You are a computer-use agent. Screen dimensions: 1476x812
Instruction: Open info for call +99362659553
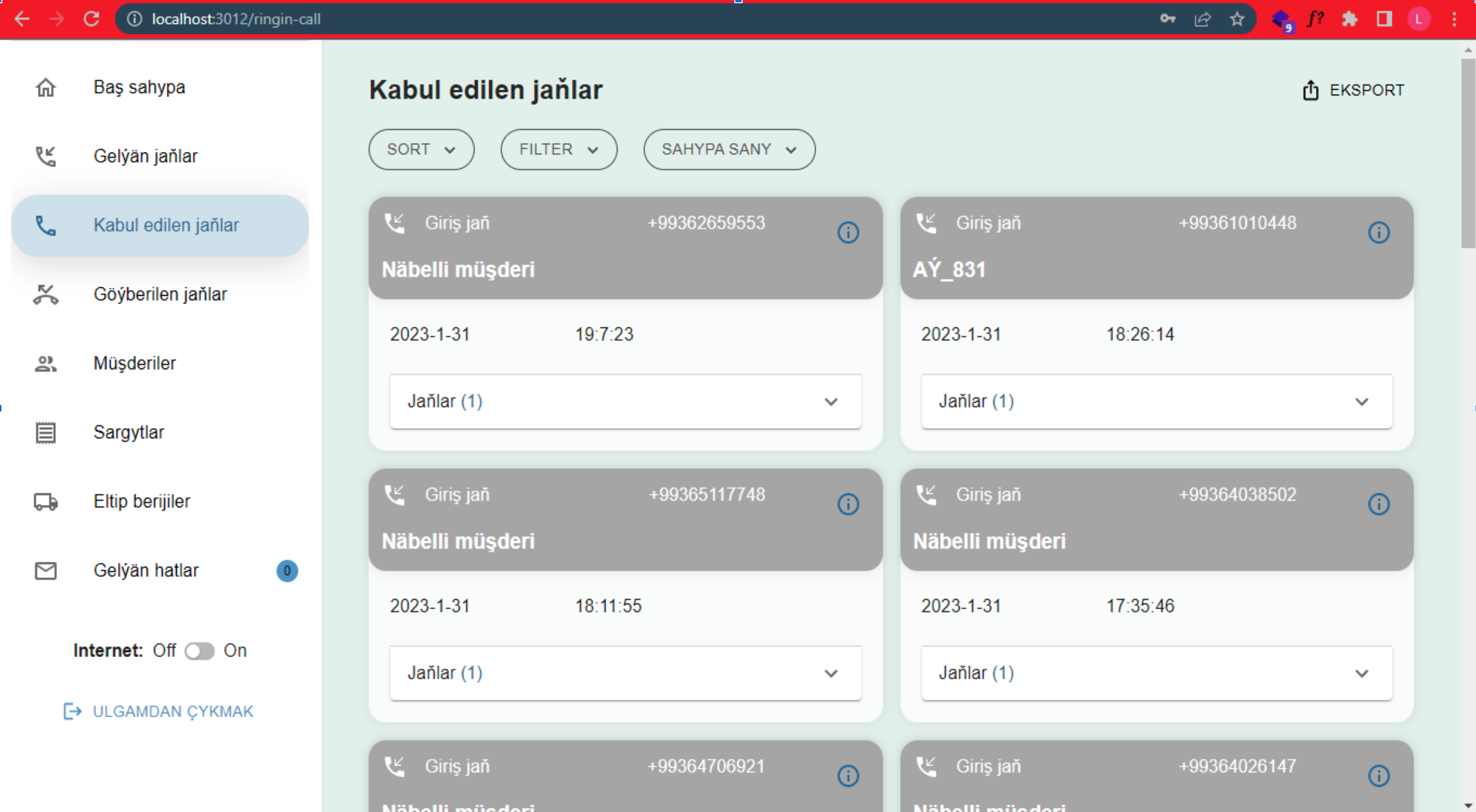point(848,233)
